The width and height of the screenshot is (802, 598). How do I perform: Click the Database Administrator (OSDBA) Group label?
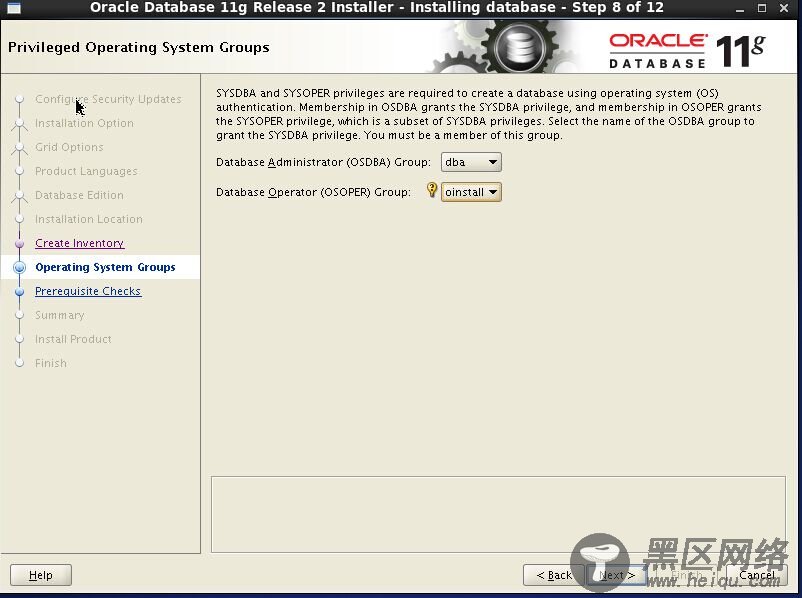323,162
